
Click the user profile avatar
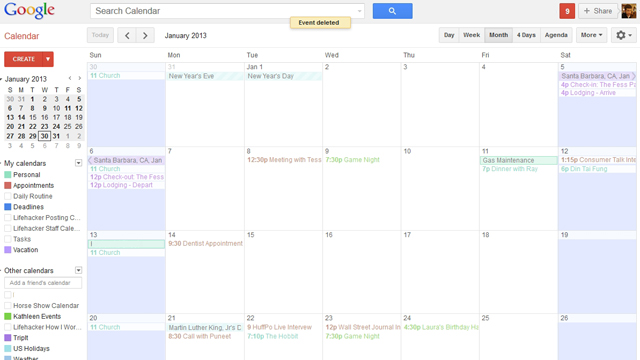pos(629,11)
